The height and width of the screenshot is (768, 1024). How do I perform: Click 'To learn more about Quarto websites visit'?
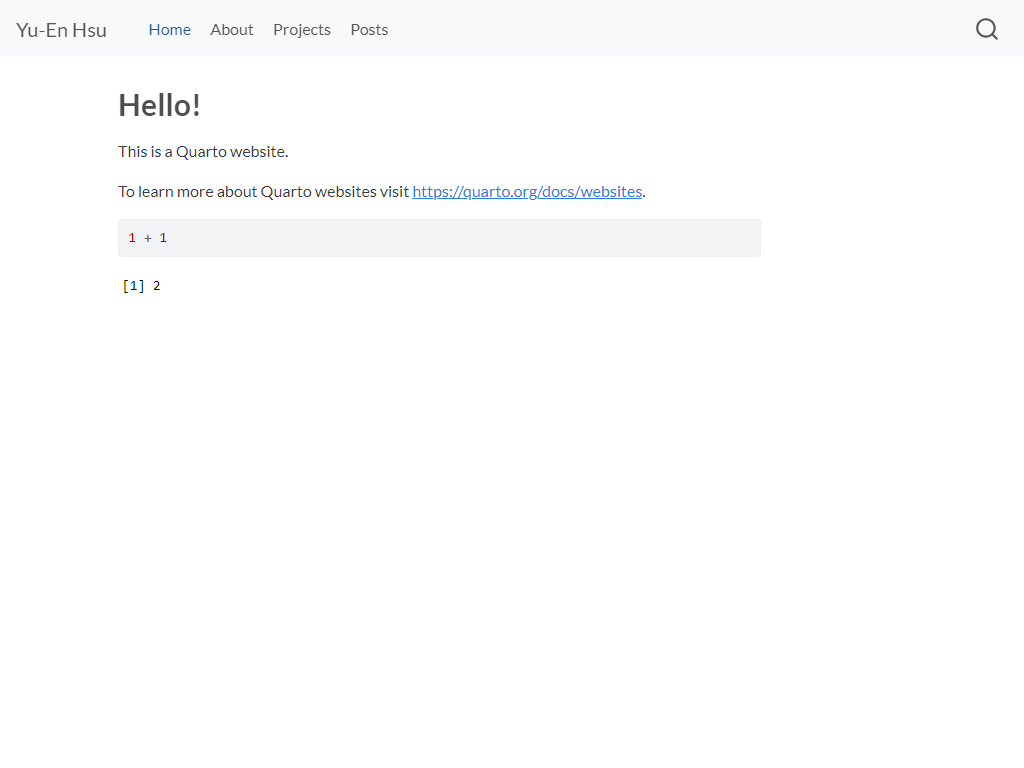coord(264,191)
